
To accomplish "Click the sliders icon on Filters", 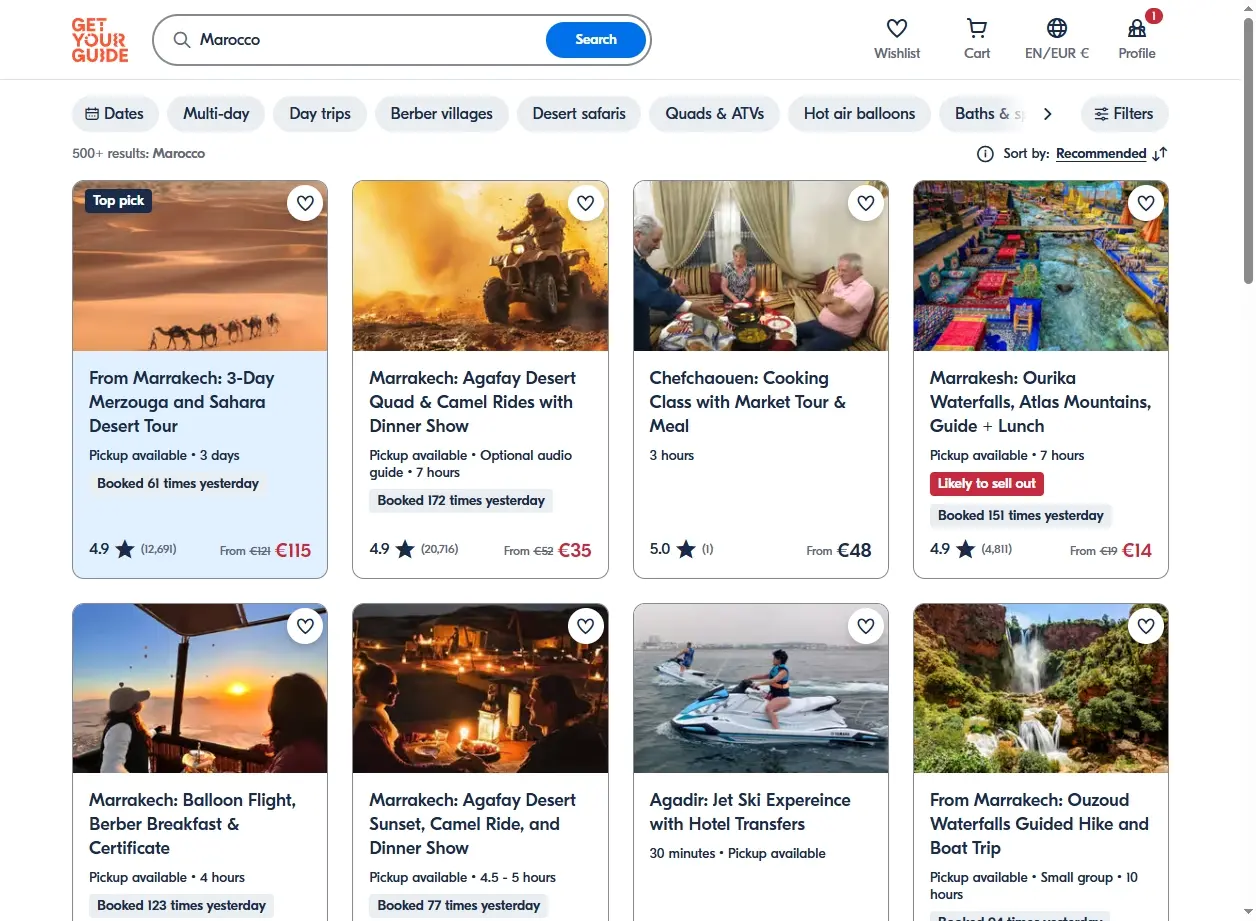I will tap(1101, 114).
